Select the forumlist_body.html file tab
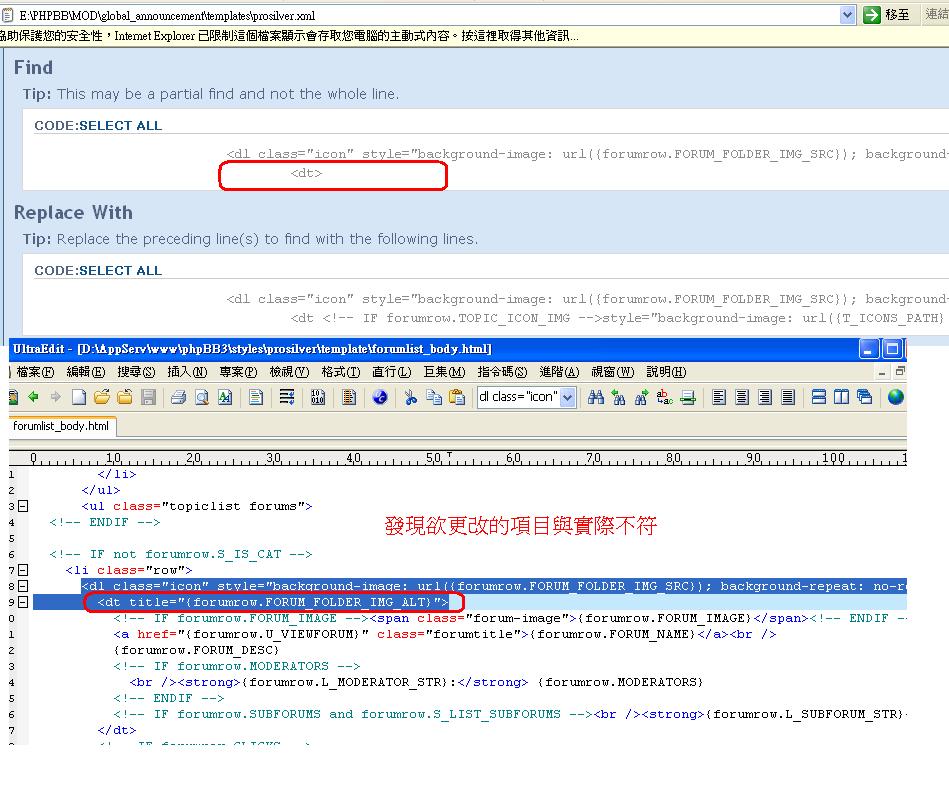 61,426
